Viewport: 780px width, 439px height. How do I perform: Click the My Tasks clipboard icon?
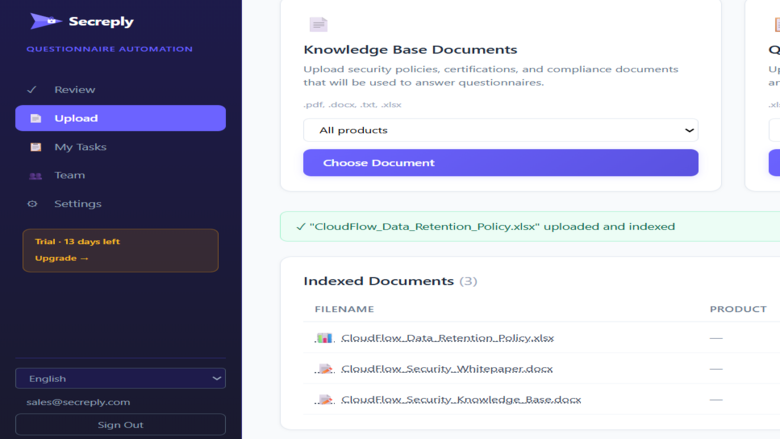(x=35, y=147)
